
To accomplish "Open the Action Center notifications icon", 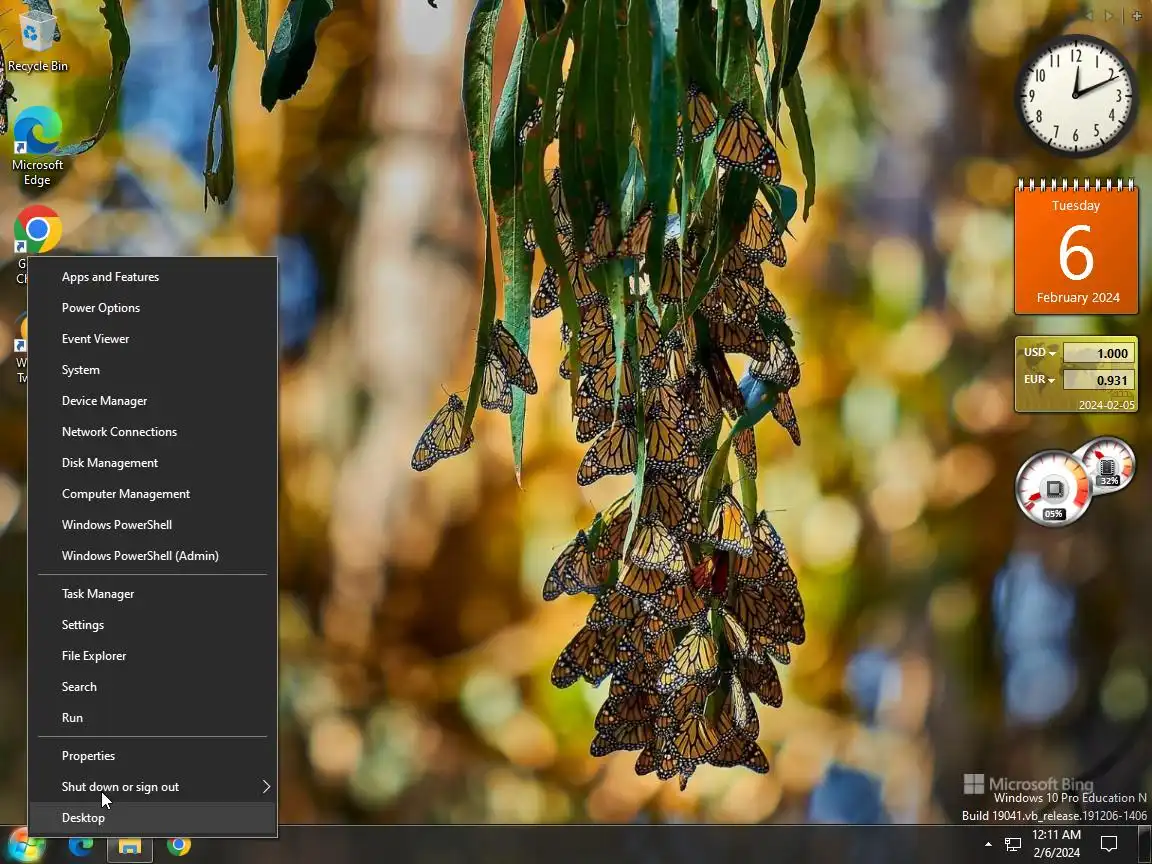I will (1109, 844).
